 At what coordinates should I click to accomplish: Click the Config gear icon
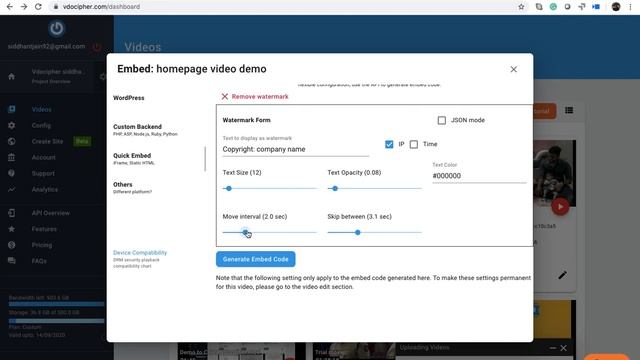pos(11,125)
